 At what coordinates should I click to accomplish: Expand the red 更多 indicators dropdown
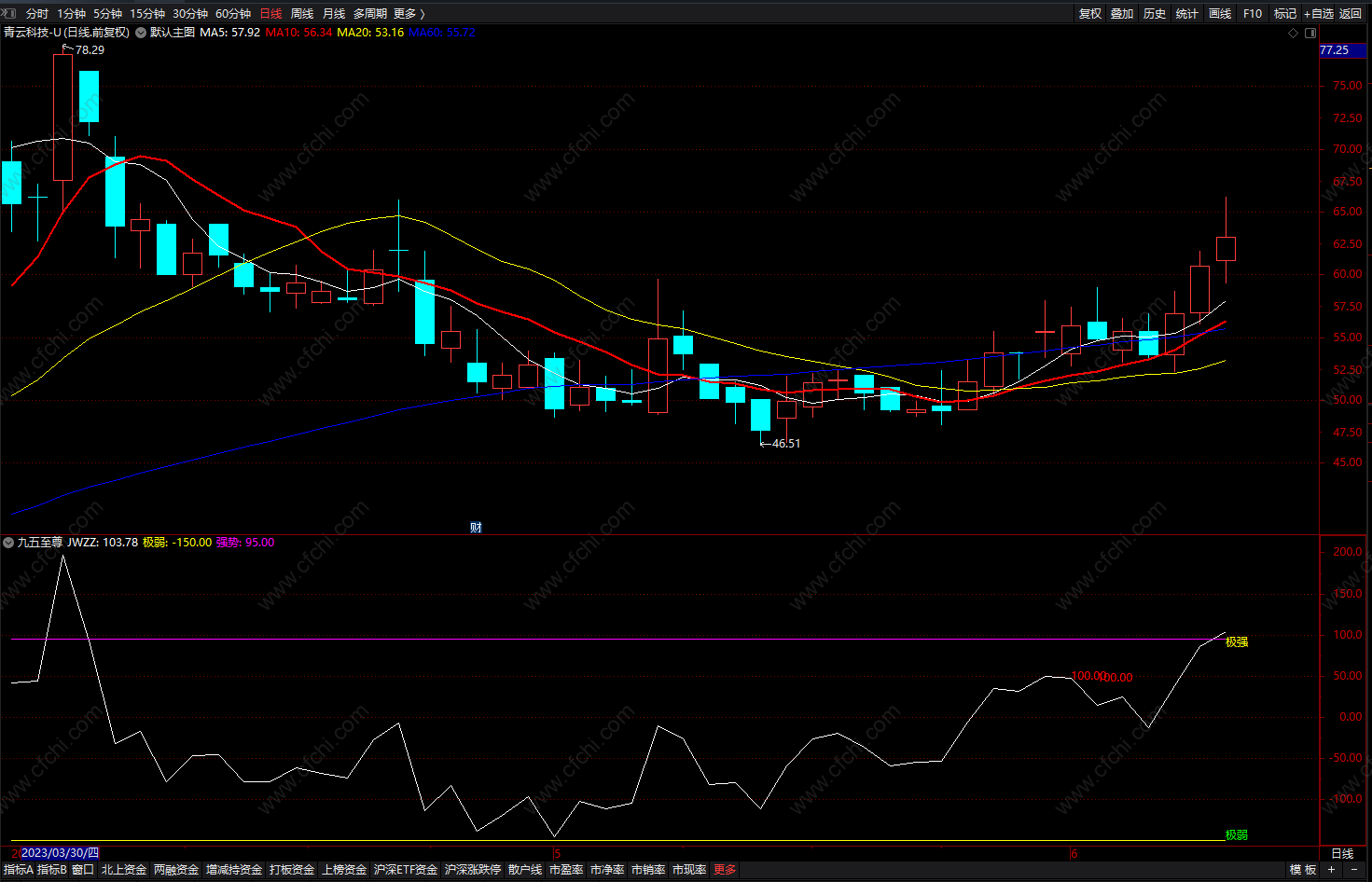(725, 870)
